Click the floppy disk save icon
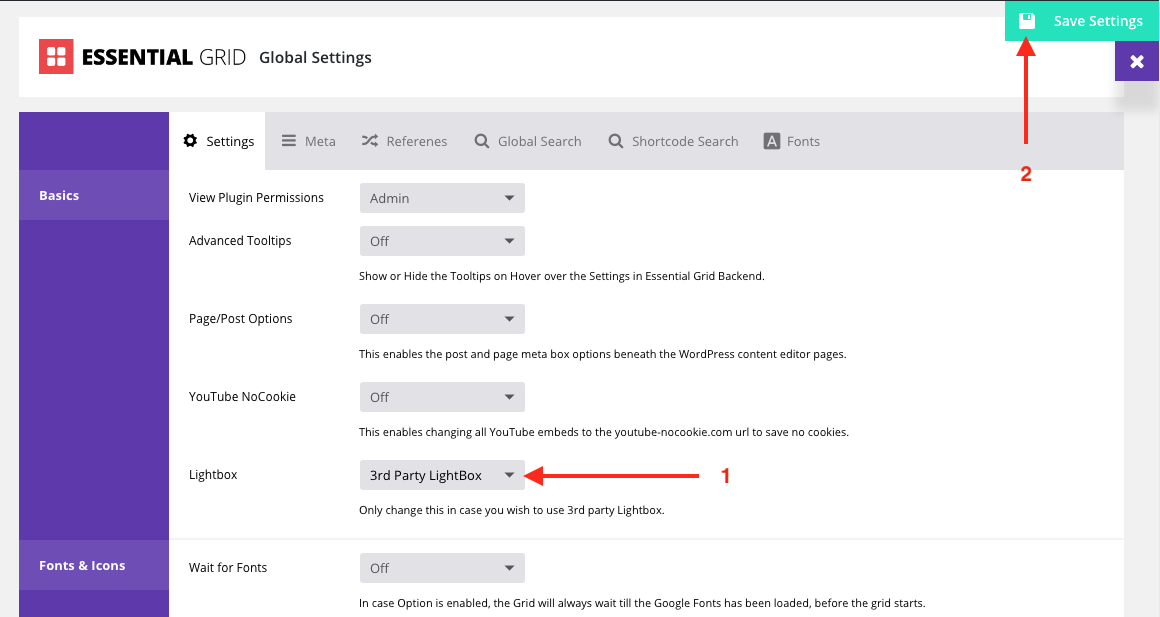 point(1027,21)
